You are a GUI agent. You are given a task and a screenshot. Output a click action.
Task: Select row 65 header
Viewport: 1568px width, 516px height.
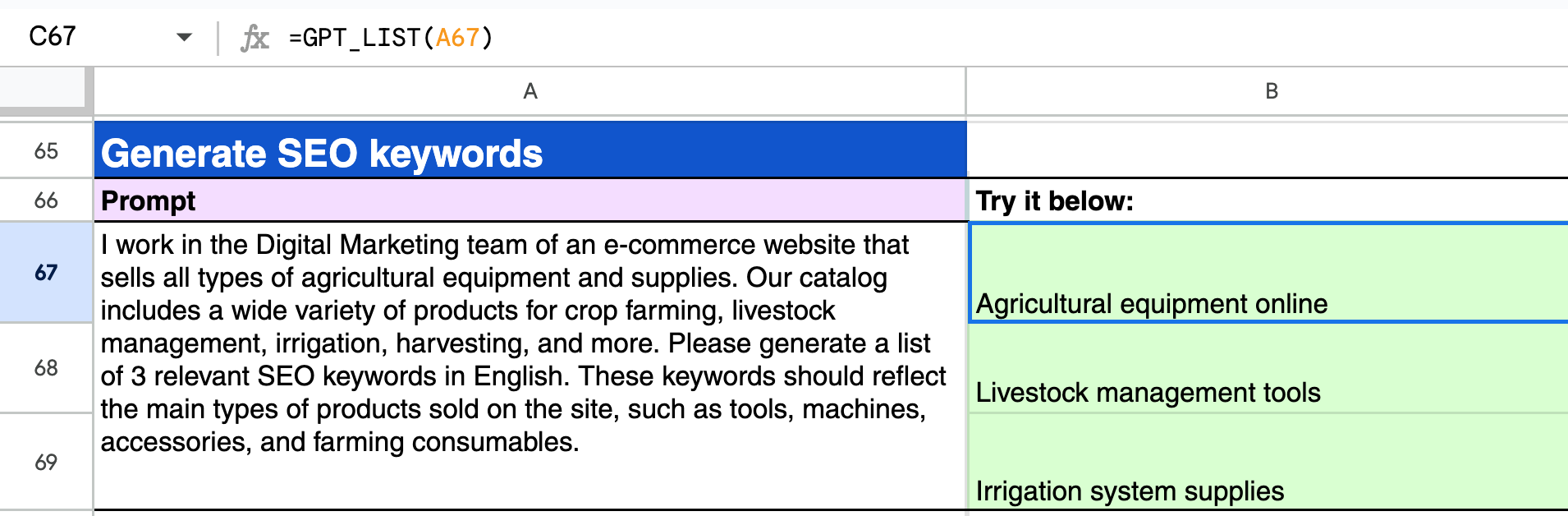pyautogui.click(x=46, y=151)
